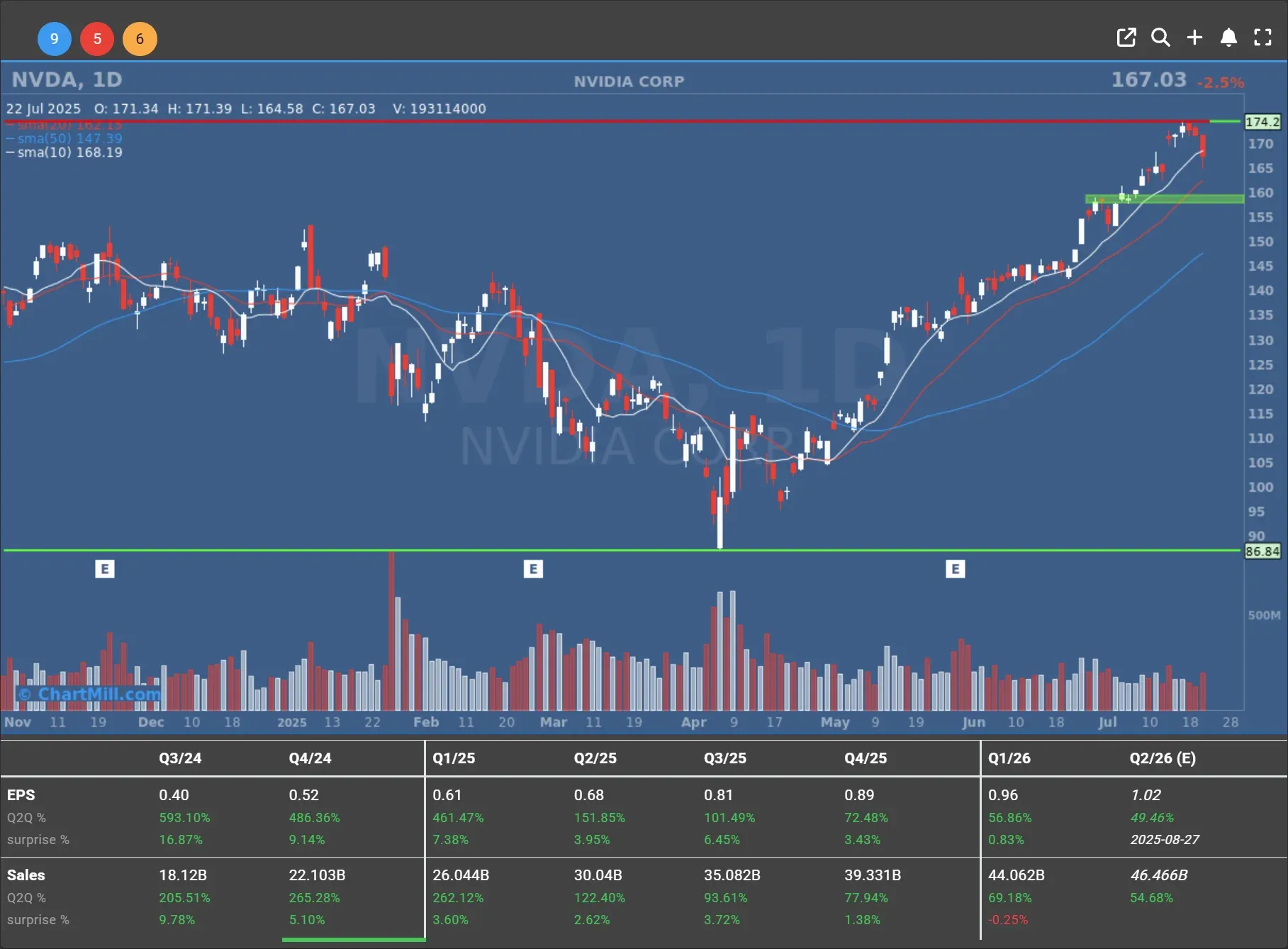Click EPS surprise 16.87%
This screenshot has height=949, width=1288.
pos(181,840)
